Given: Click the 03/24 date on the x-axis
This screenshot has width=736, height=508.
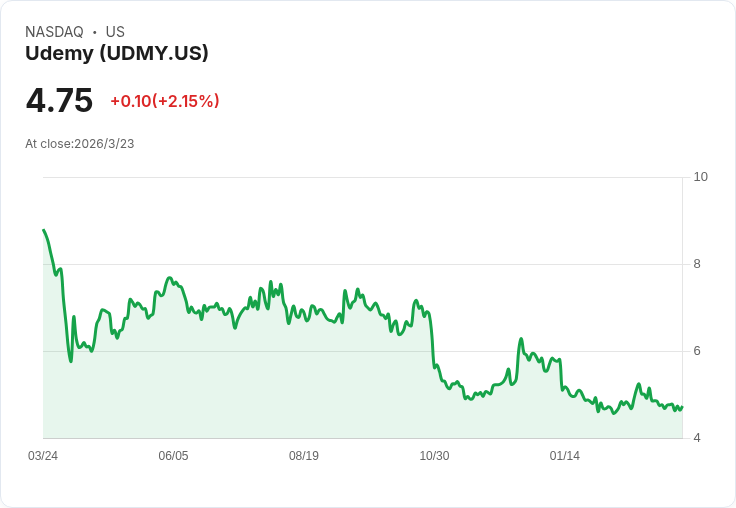Looking at the screenshot, I should click(x=43, y=456).
